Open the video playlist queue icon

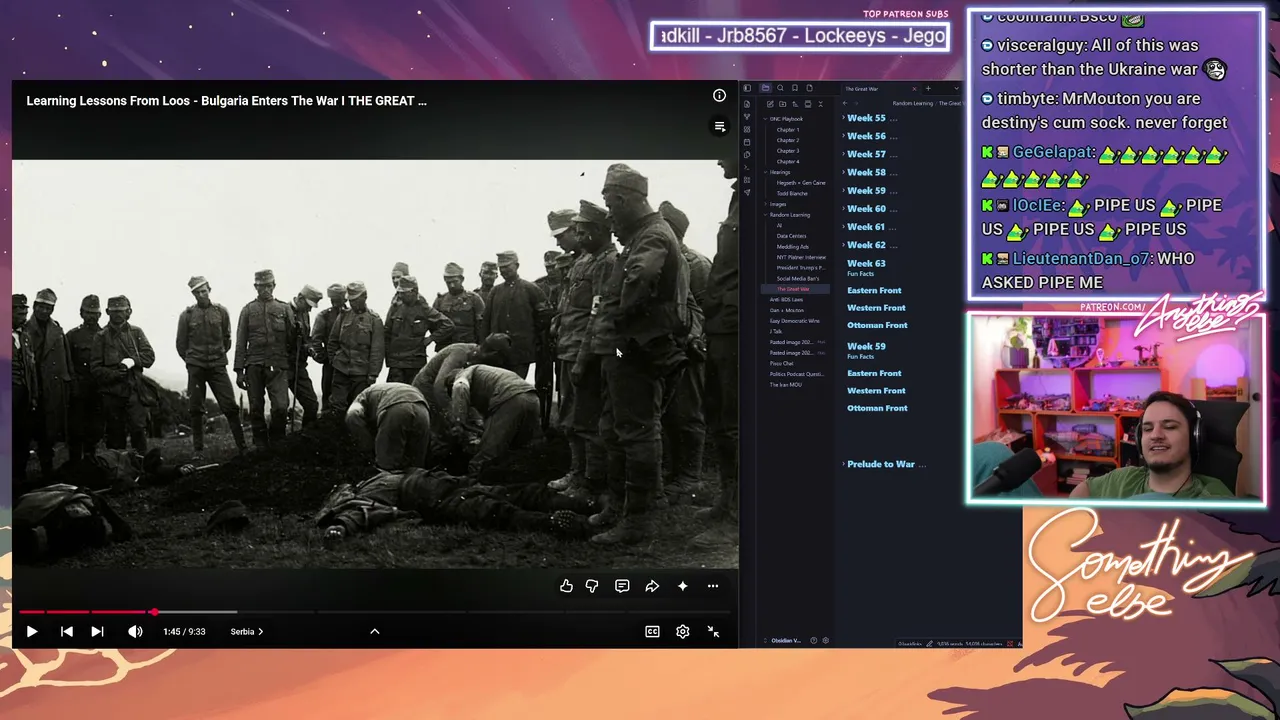point(719,126)
